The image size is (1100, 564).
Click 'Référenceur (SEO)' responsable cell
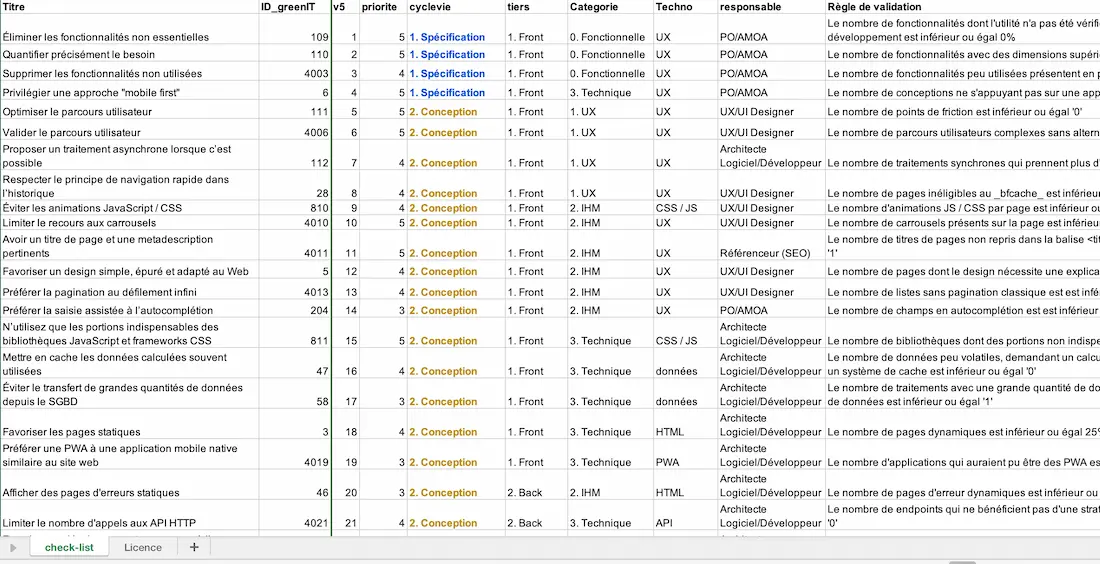pos(772,245)
